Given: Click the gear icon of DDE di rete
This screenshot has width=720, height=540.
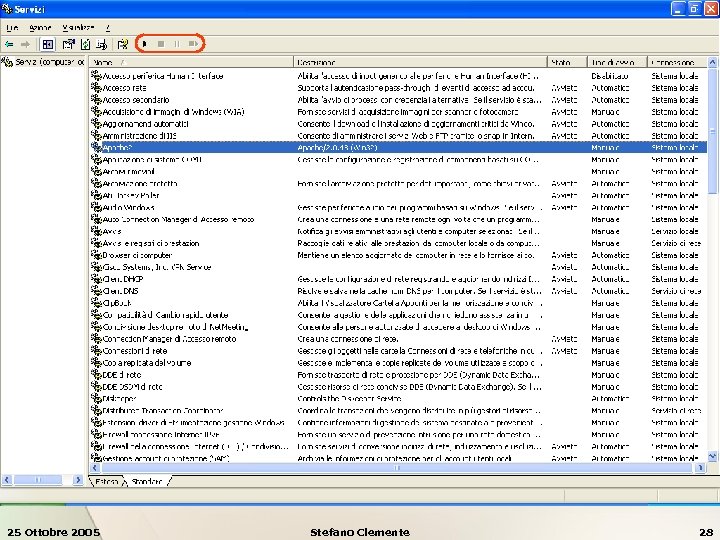Looking at the screenshot, I should (96, 374).
